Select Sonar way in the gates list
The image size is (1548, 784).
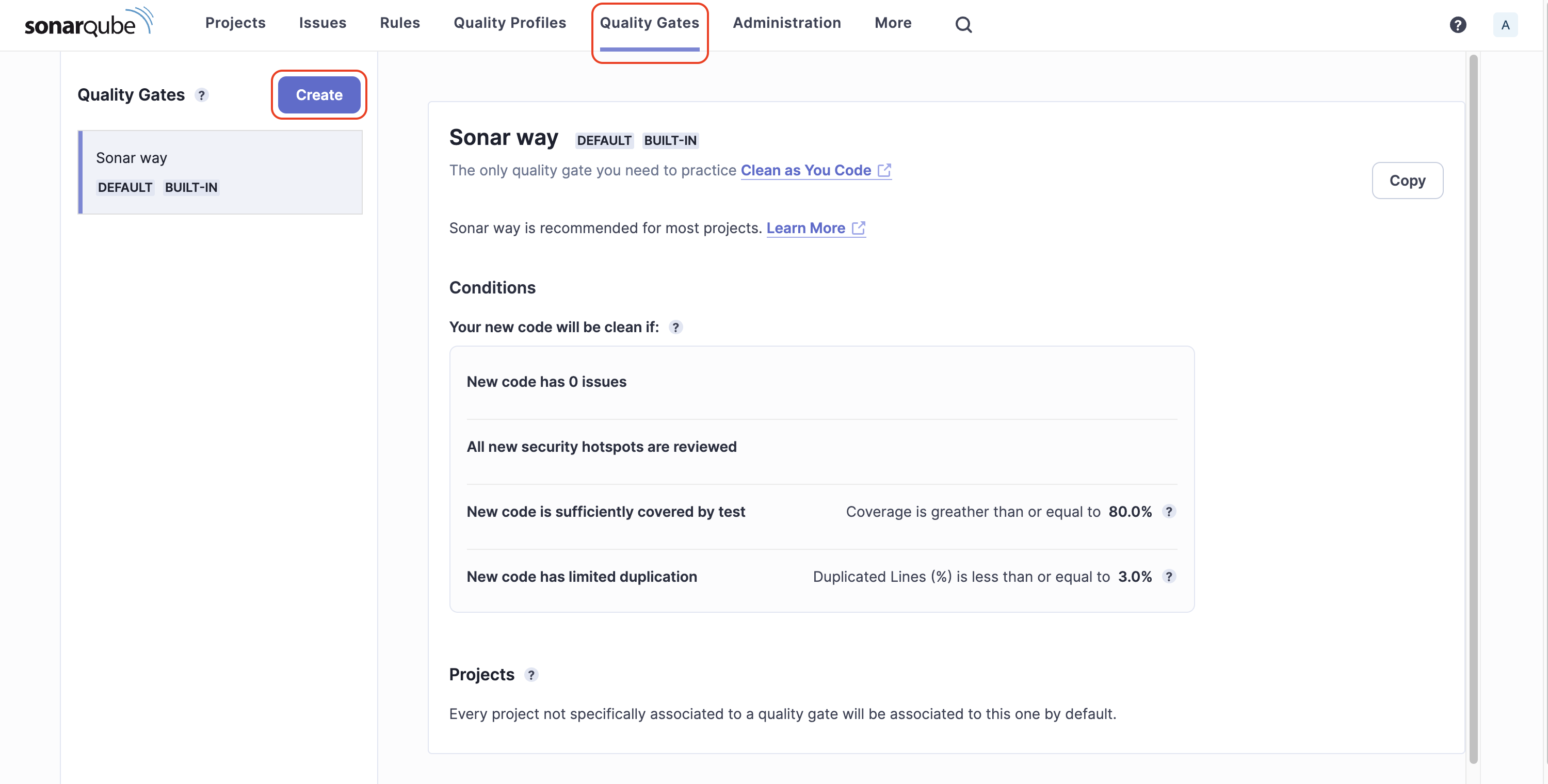point(220,172)
